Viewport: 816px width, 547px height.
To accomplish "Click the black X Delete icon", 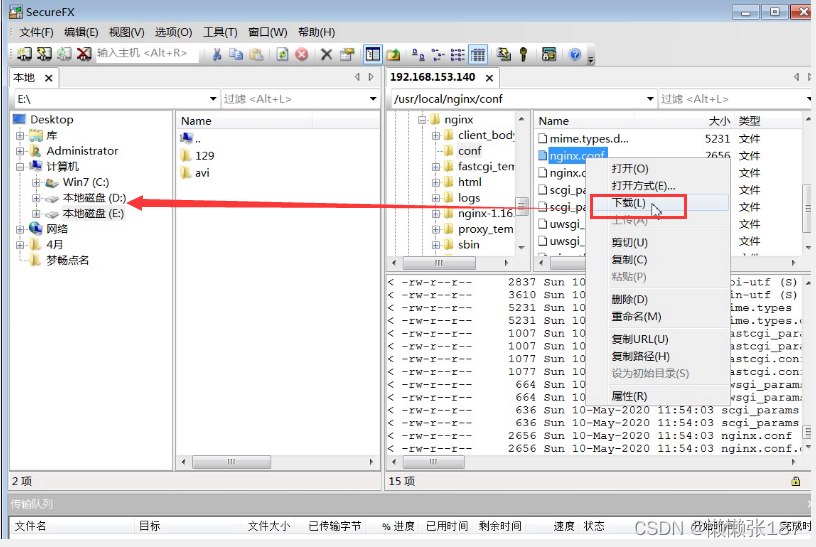I will pos(326,54).
